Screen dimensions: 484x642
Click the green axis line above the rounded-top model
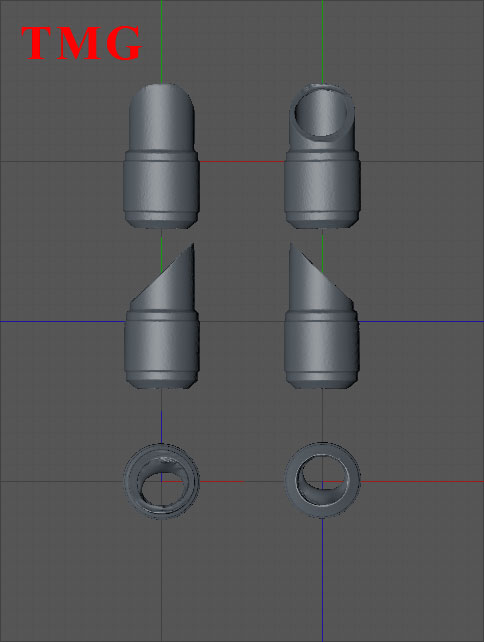(x=161, y=41)
